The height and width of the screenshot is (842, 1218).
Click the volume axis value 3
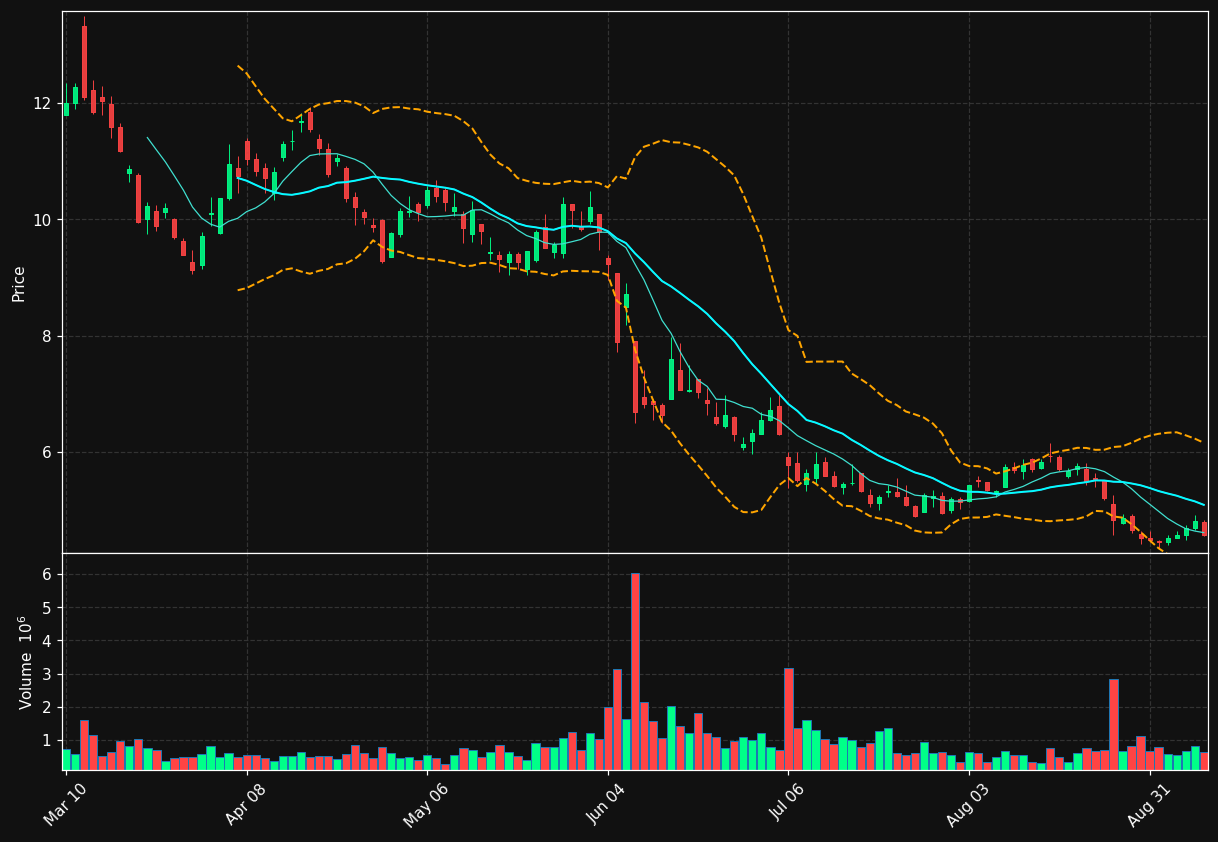click(47, 674)
